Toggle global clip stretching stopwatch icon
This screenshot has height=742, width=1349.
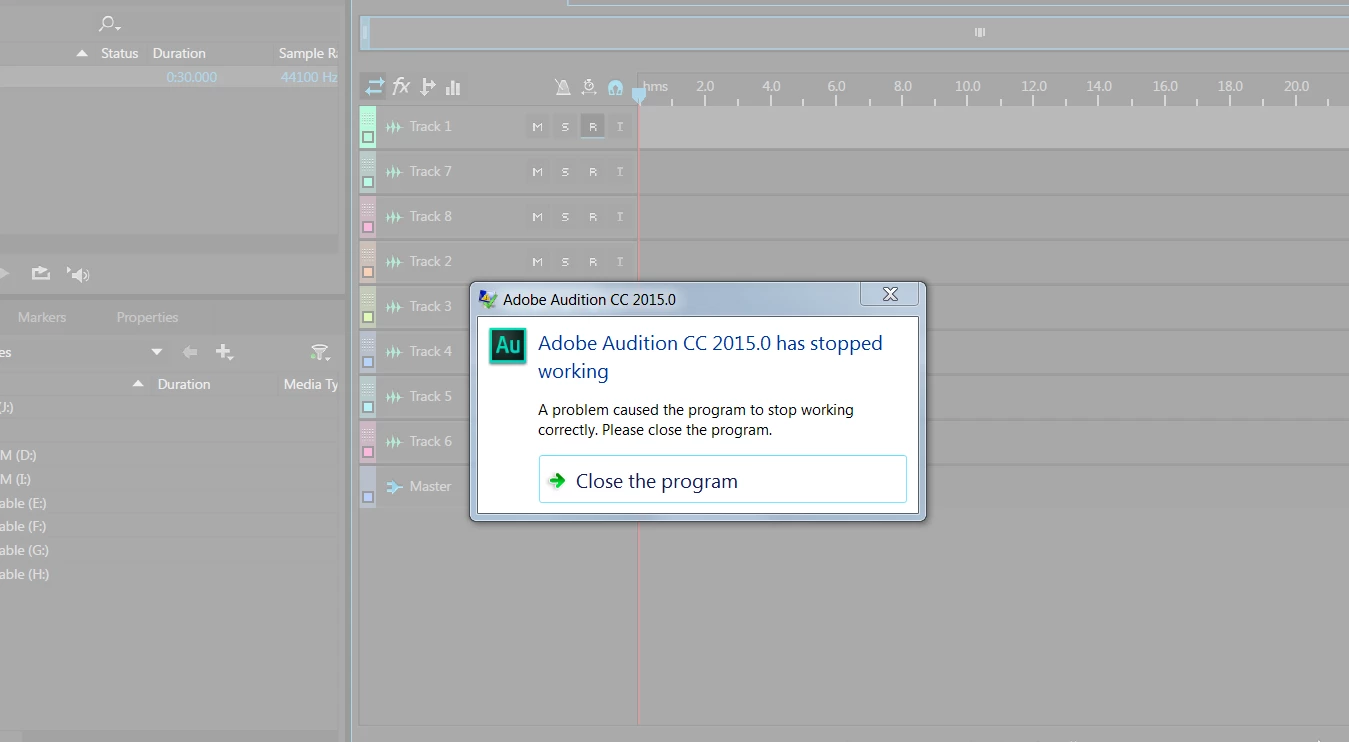[589, 87]
